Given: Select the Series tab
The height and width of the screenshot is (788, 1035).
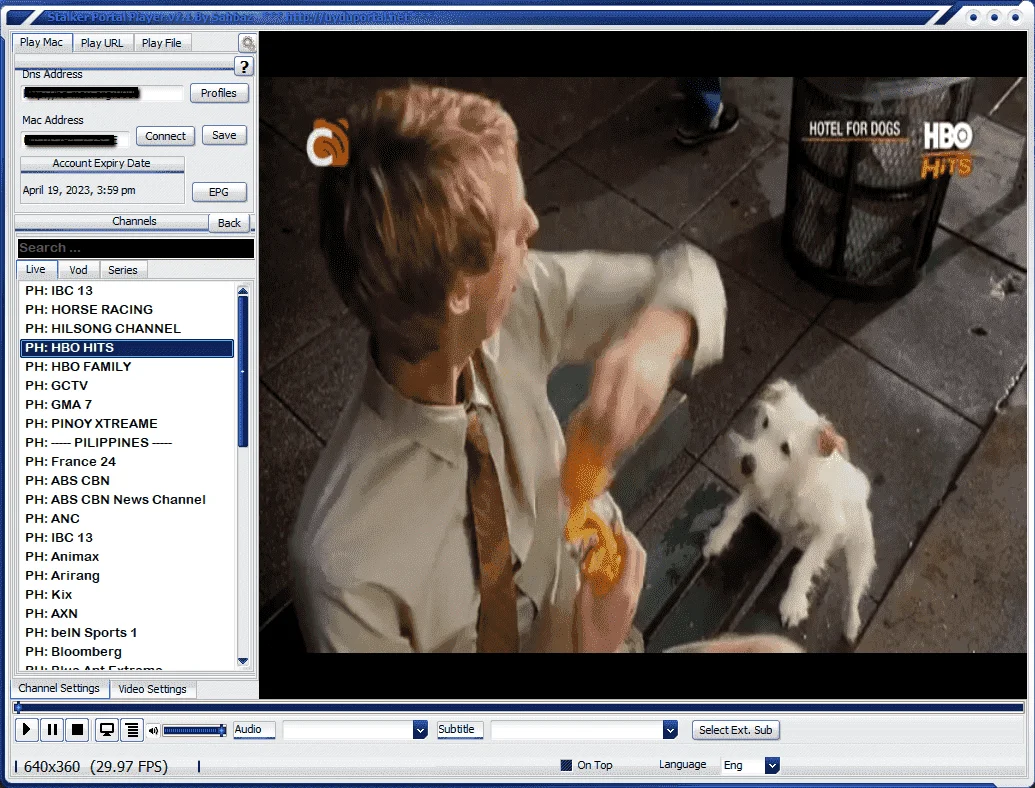Looking at the screenshot, I should tap(123, 270).
